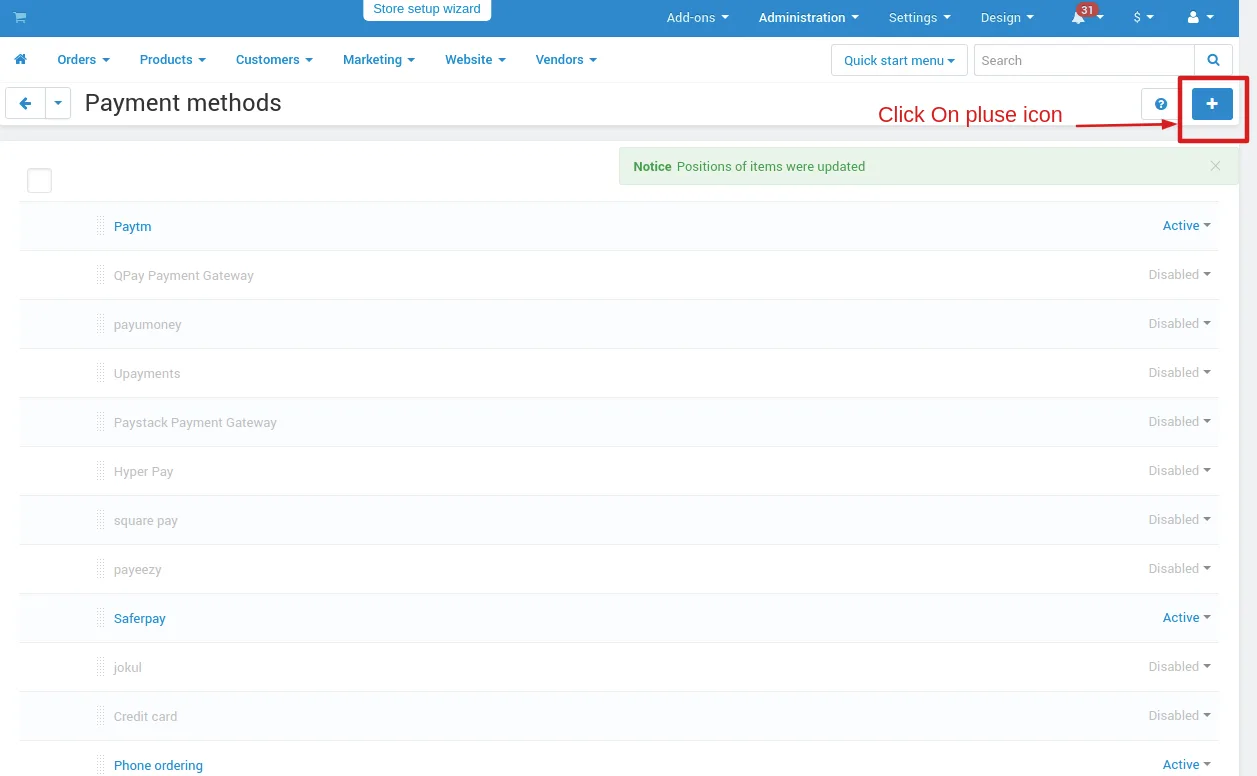Viewport: 1257px width, 776px height.
Task: Open the Saferpay payment method
Action: point(139,619)
